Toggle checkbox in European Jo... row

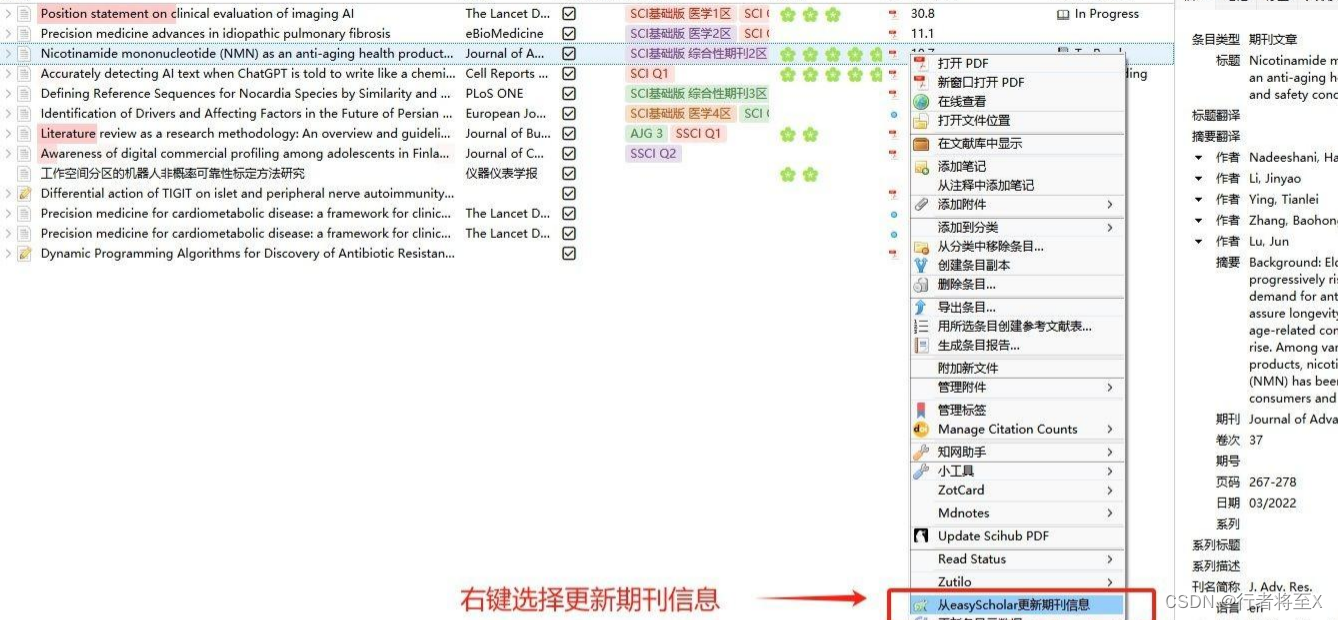[569, 114]
